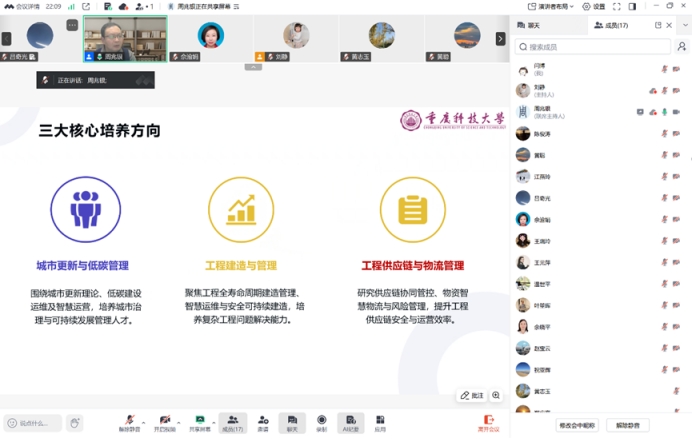Open the 应用 apps icon
692x439 pixels.
(380, 421)
